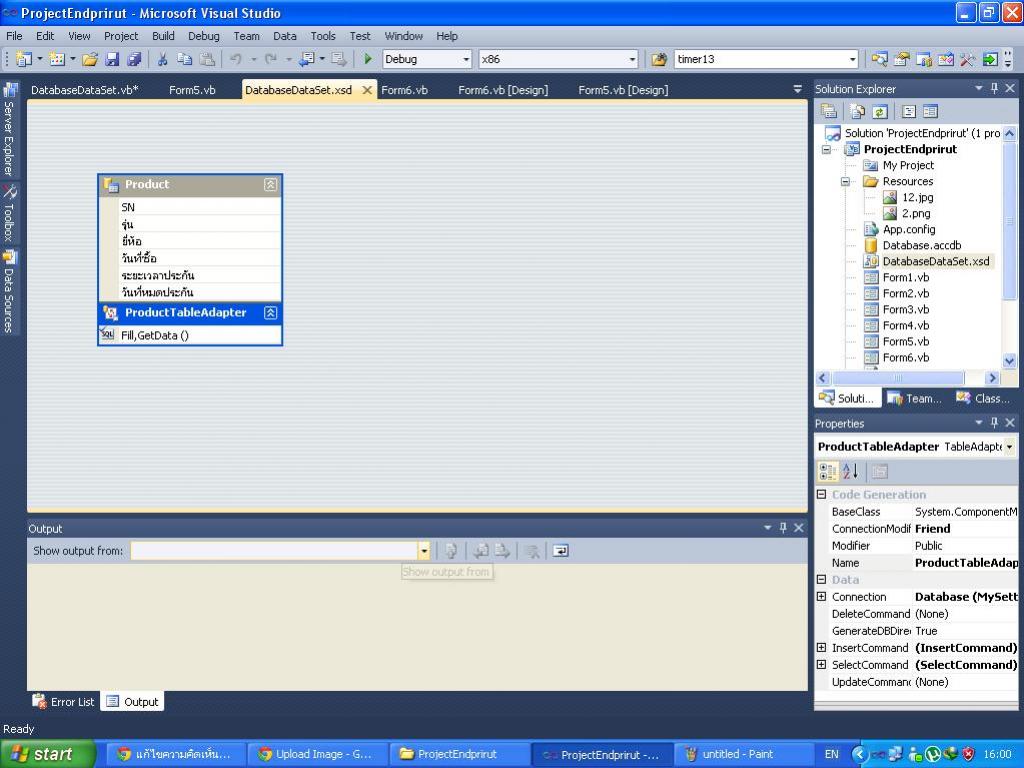Click the Navigate Backward toolbar icon
The image size is (1024, 768).
click(306, 59)
